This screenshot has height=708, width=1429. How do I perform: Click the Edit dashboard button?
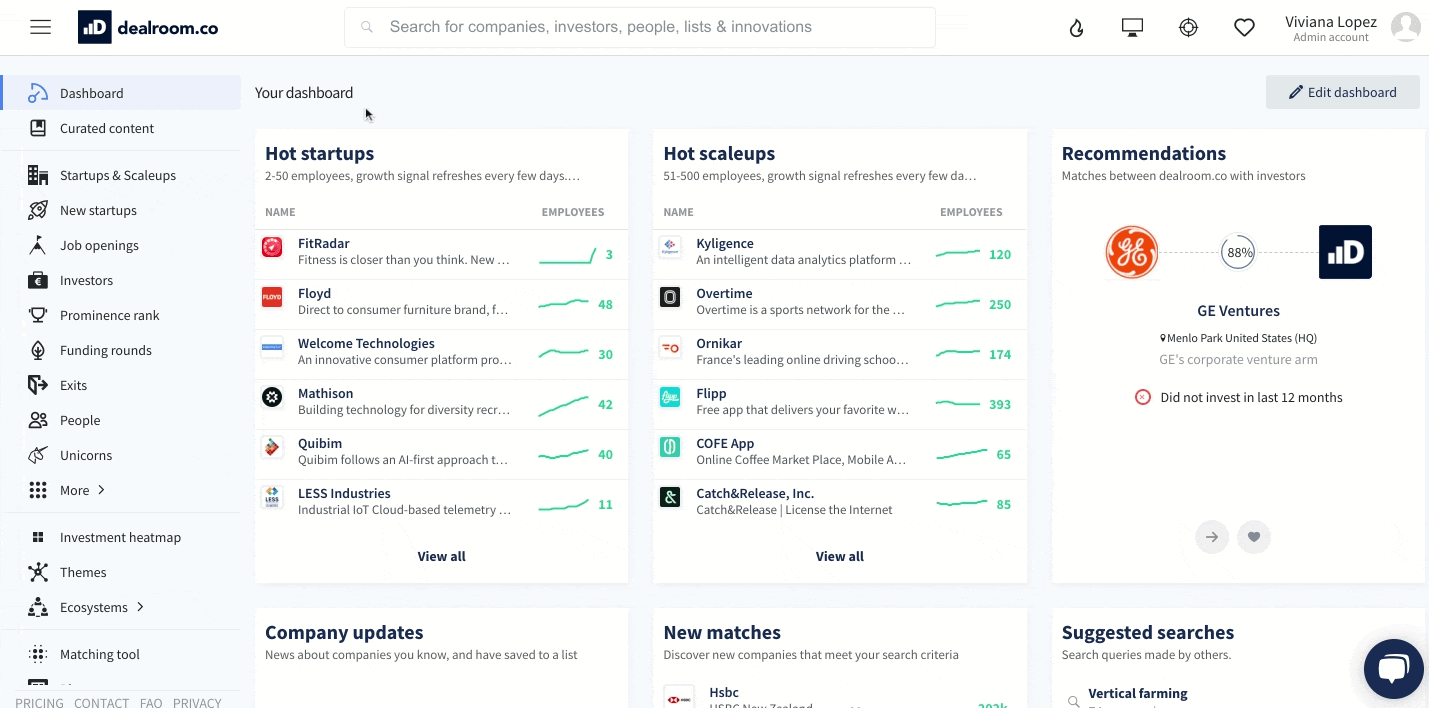tap(1343, 92)
